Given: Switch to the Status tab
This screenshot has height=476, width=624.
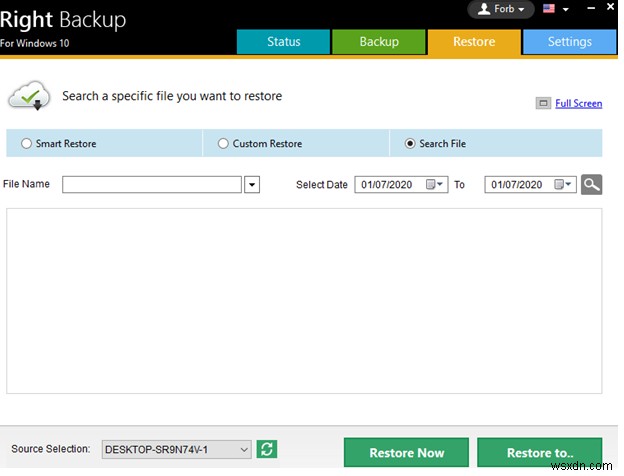Looking at the screenshot, I should 283,42.
